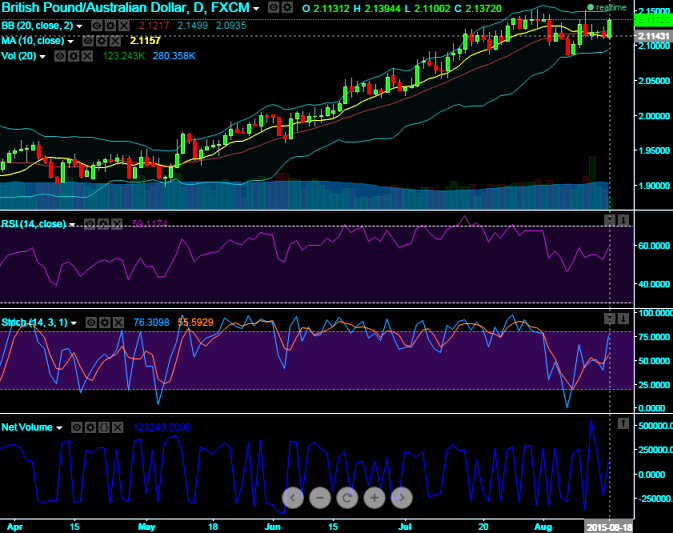Expand the MA (10, close) dropdown arrow

click(x=71, y=42)
